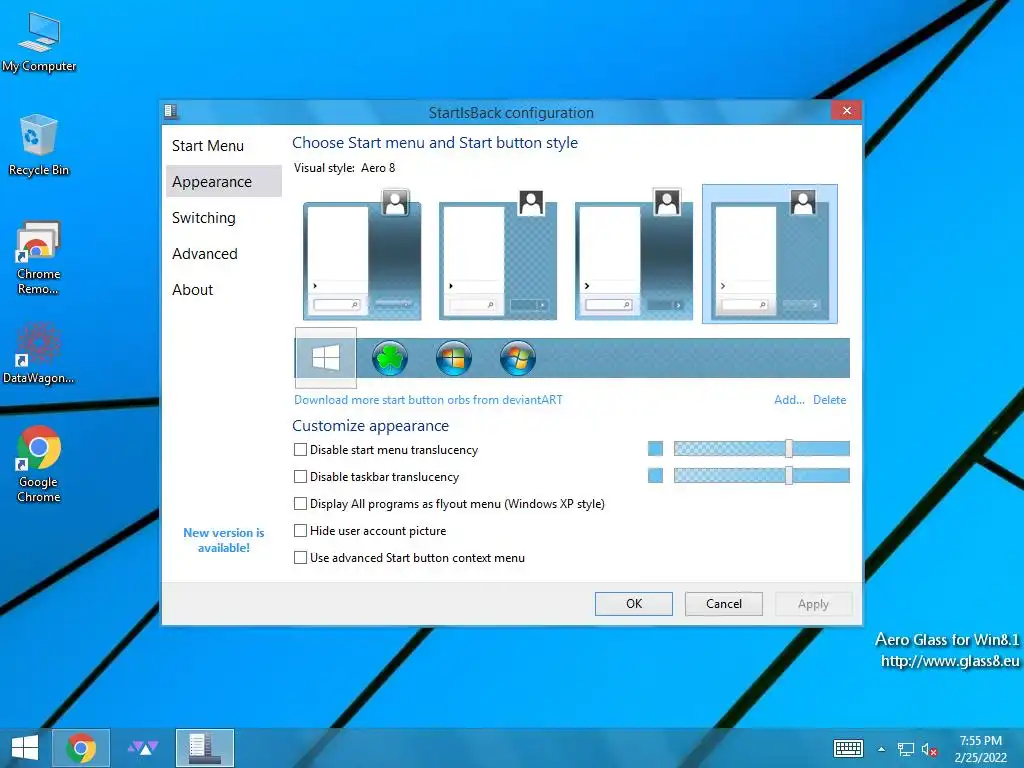The image size is (1024, 768).
Task: Click the start menu translucency slider
Action: 761,449
